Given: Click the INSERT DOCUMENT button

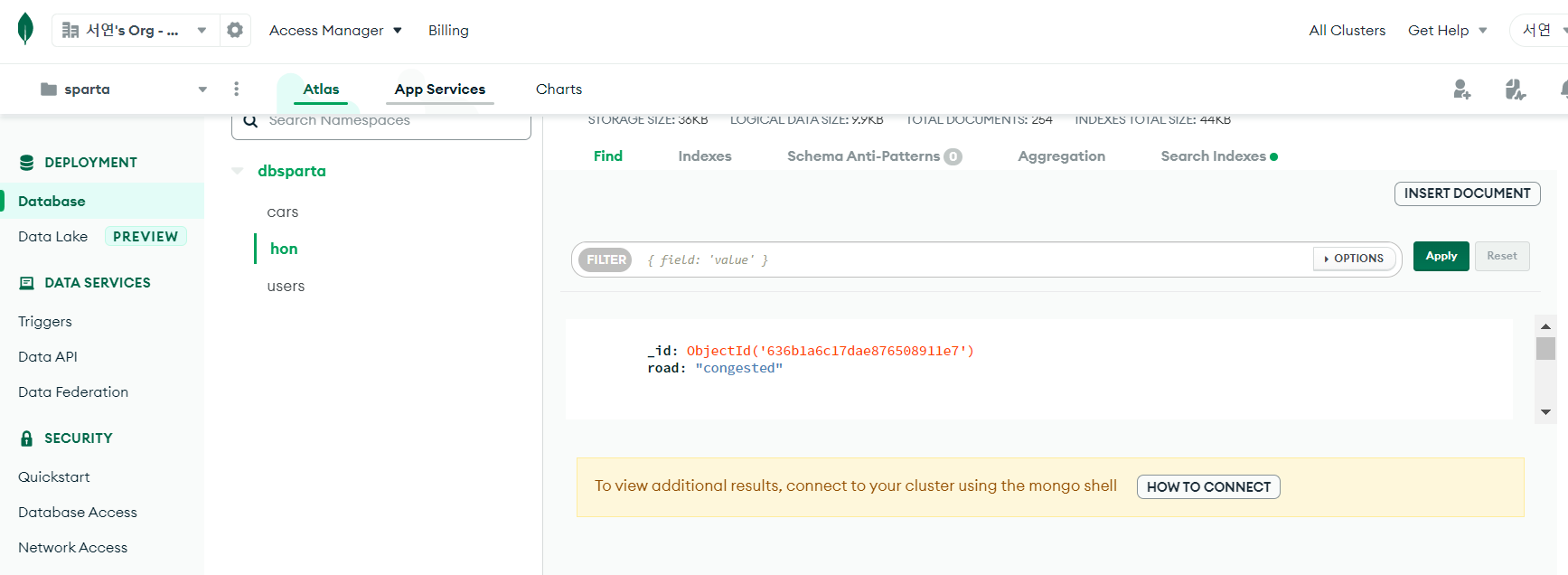Looking at the screenshot, I should (1467, 193).
